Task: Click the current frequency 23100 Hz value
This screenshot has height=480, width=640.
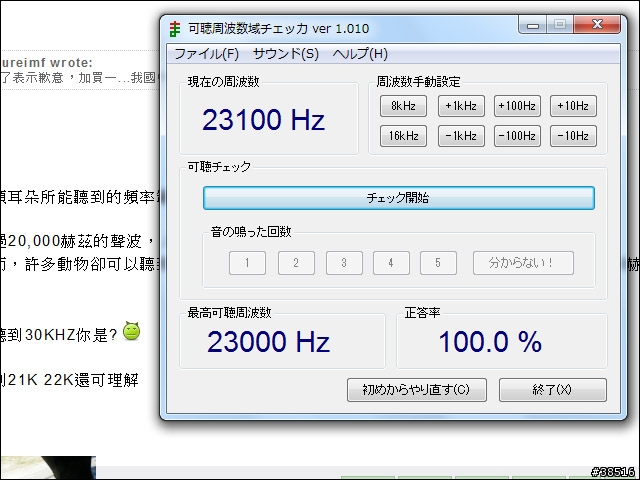Action: point(263,120)
